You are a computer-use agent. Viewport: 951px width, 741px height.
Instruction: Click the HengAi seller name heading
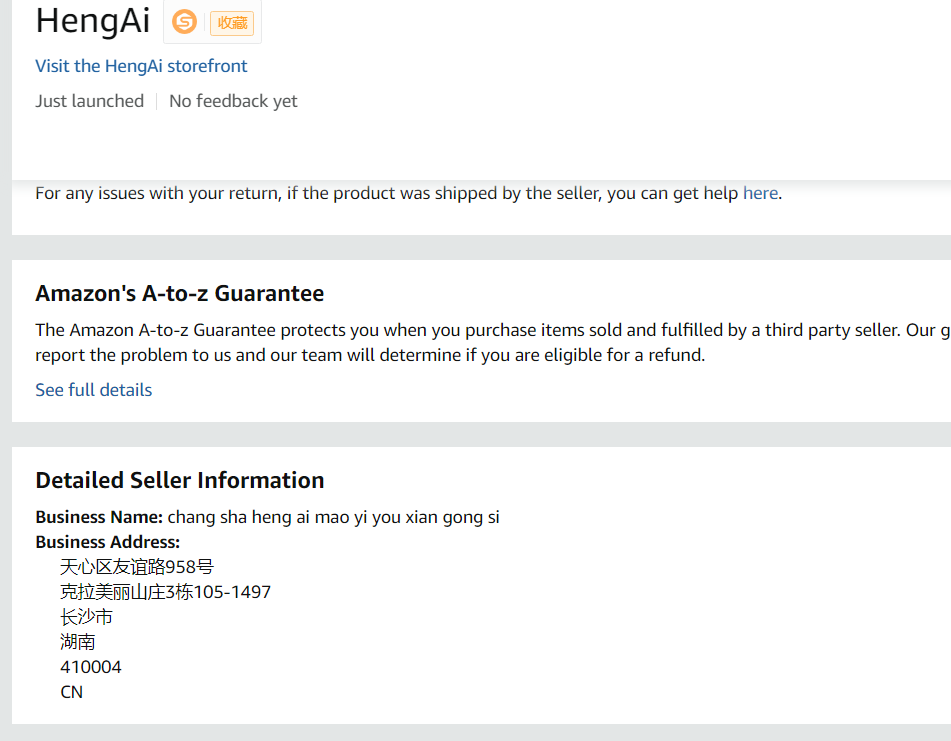93,21
